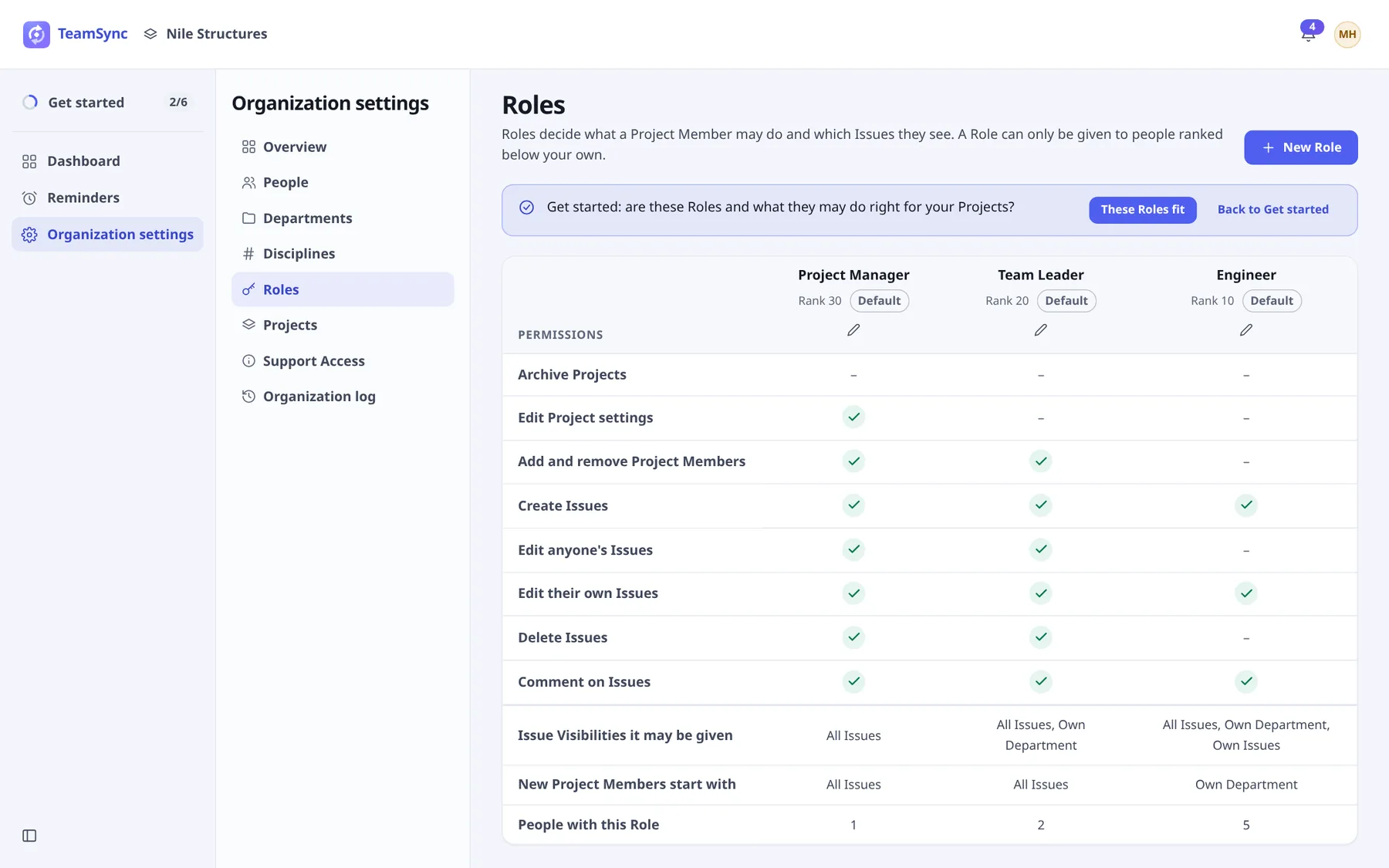Image resolution: width=1389 pixels, height=868 pixels.
Task: Go to Dashboard in sidebar
Action: click(x=107, y=161)
